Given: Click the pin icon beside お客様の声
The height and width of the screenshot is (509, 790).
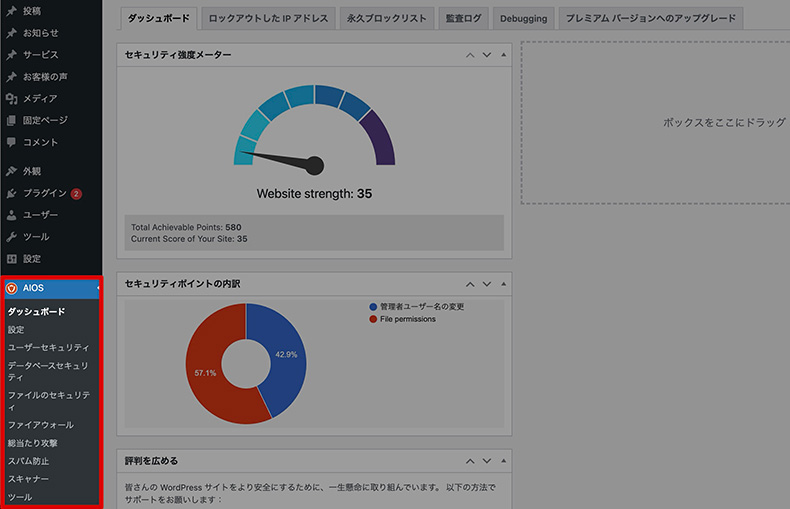Looking at the screenshot, I should click(11, 77).
